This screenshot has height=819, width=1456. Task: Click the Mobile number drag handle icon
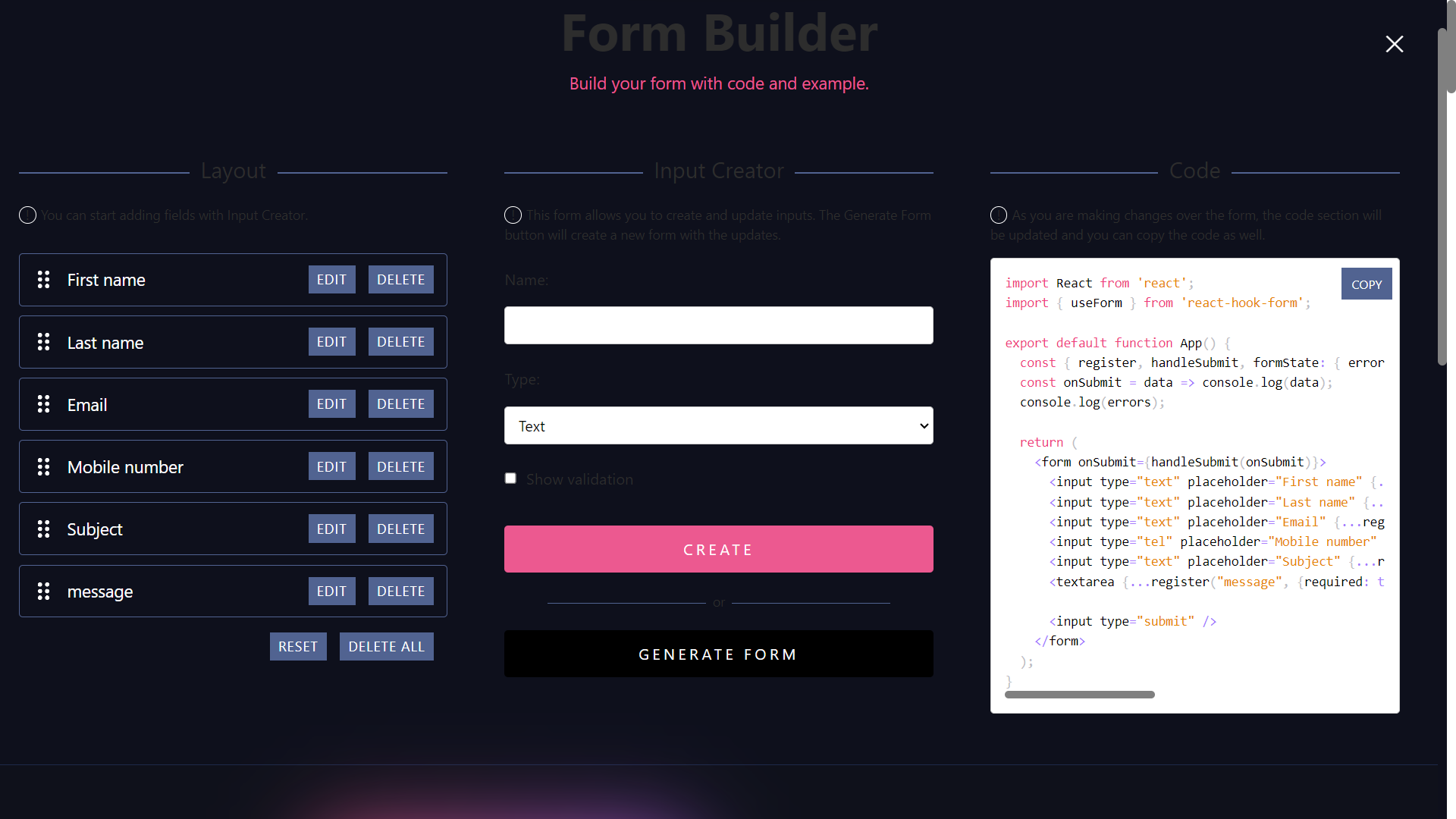point(43,466)
